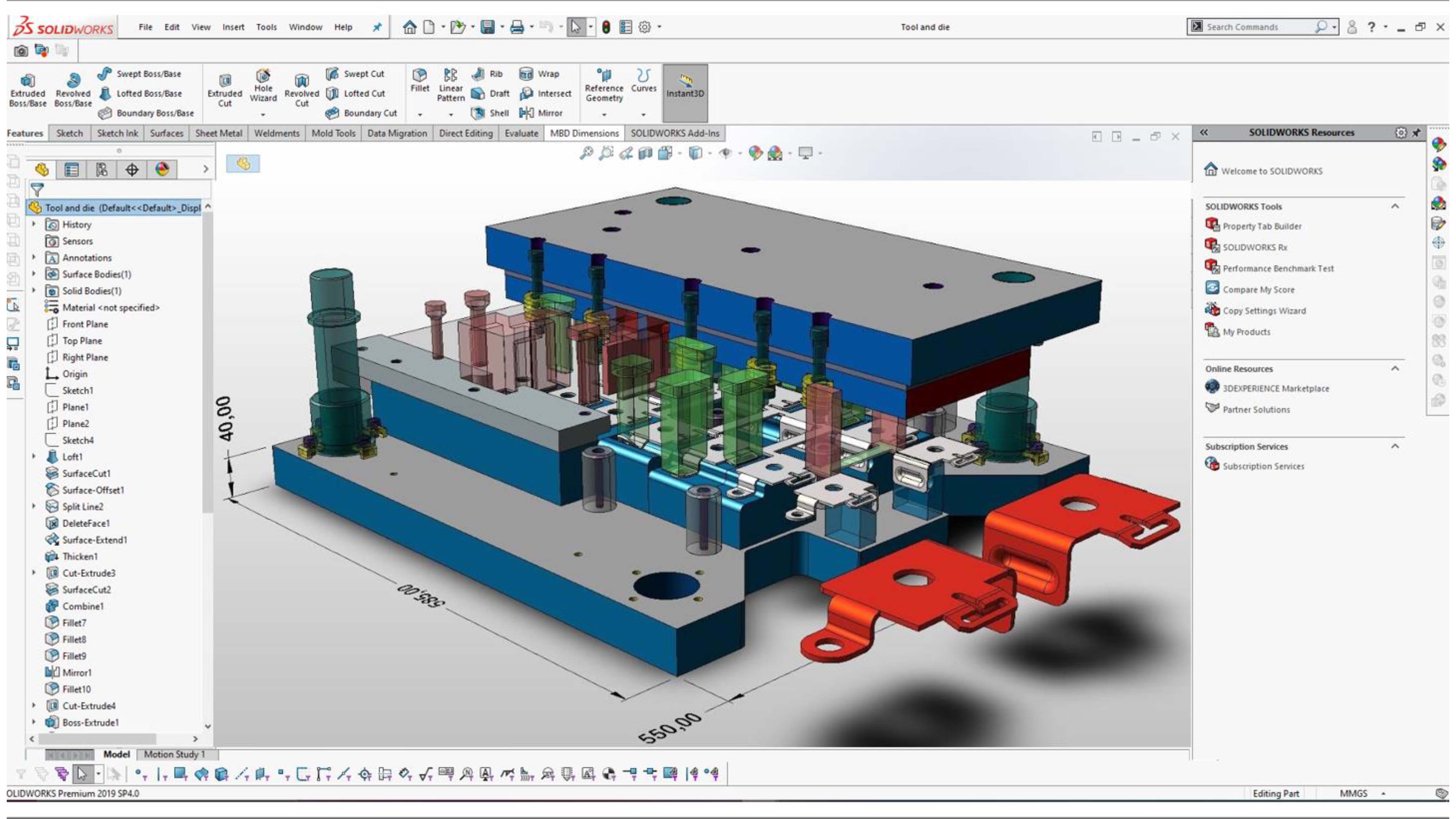
Task: Switch to the Sketch tab
Action: click(70, 133)
